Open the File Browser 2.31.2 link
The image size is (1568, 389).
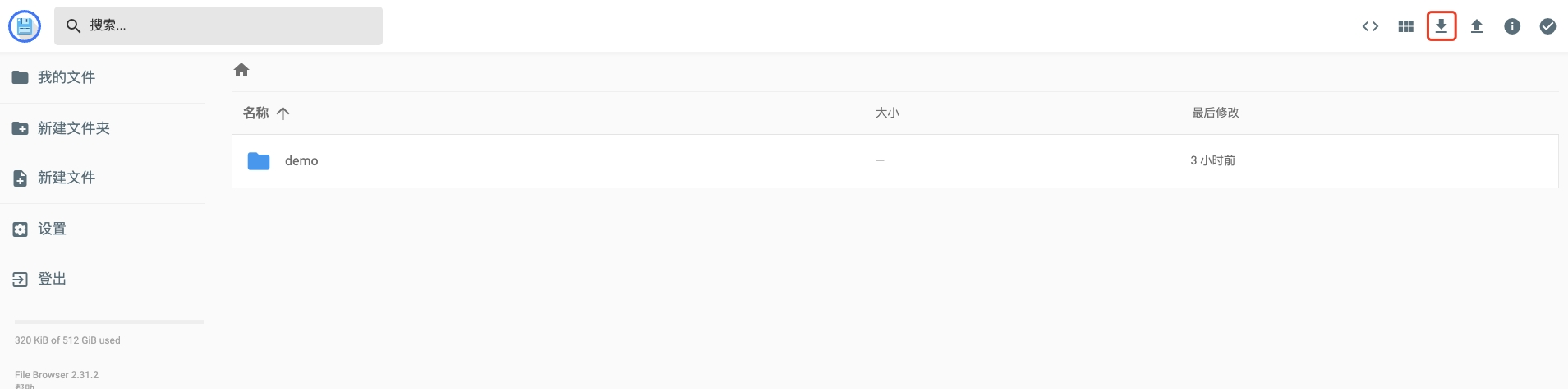57,375
